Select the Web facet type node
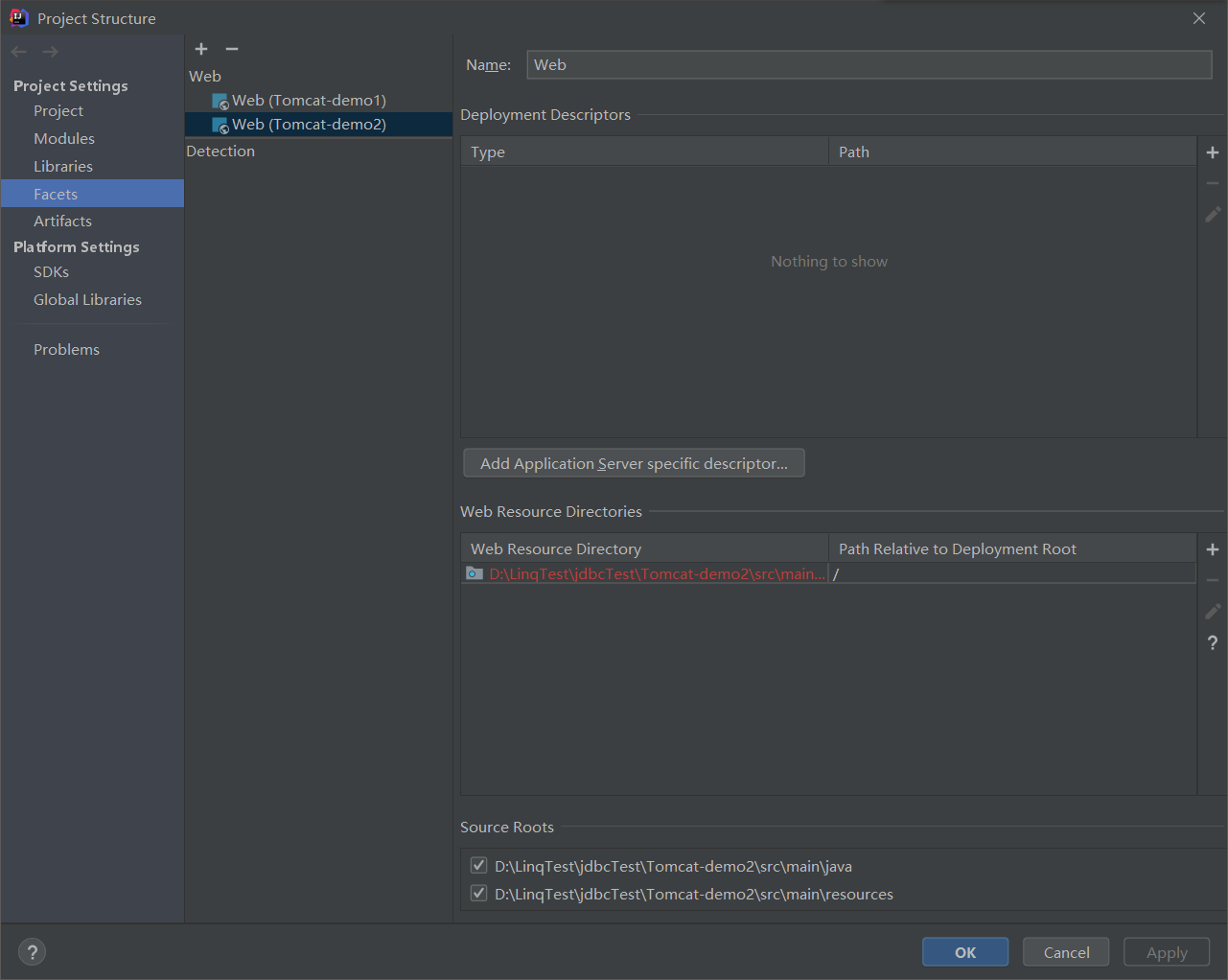This screenshot has width=1228, height=980. point(205,77)
